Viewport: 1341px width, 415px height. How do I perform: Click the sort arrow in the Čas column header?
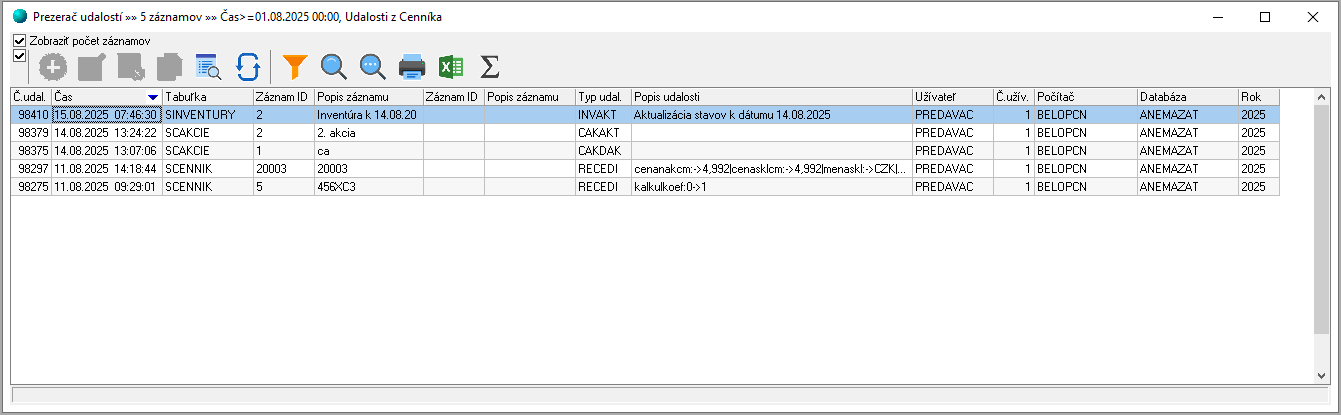(x=153, y=97)
